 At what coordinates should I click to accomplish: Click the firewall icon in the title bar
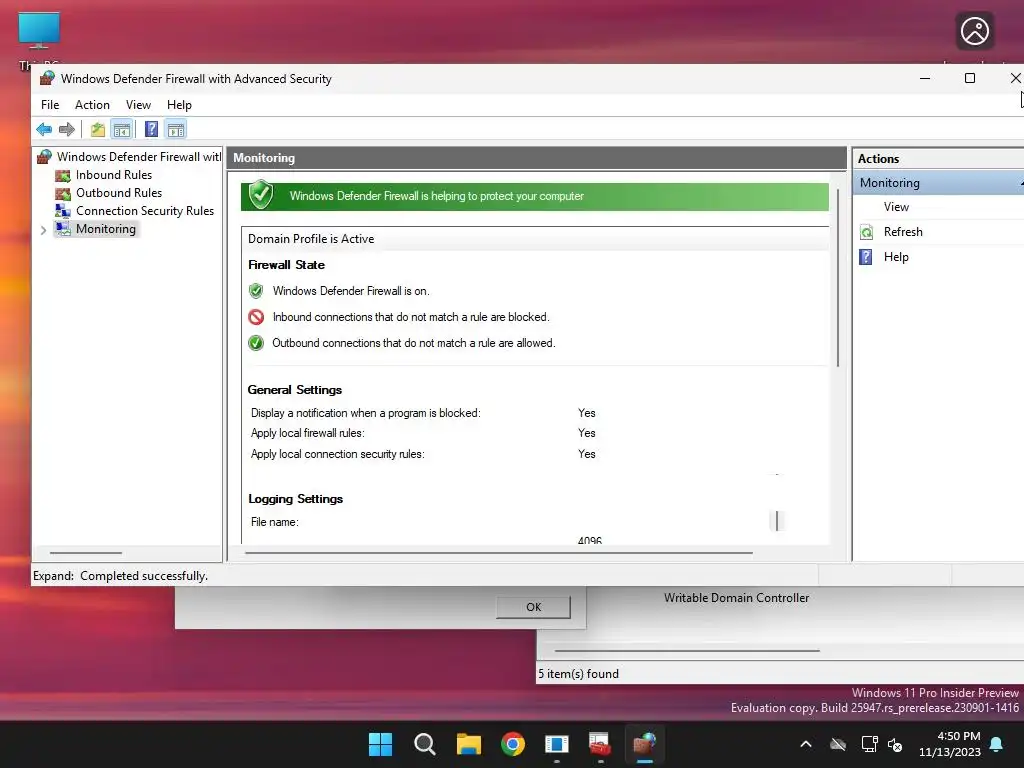[46, 78]
